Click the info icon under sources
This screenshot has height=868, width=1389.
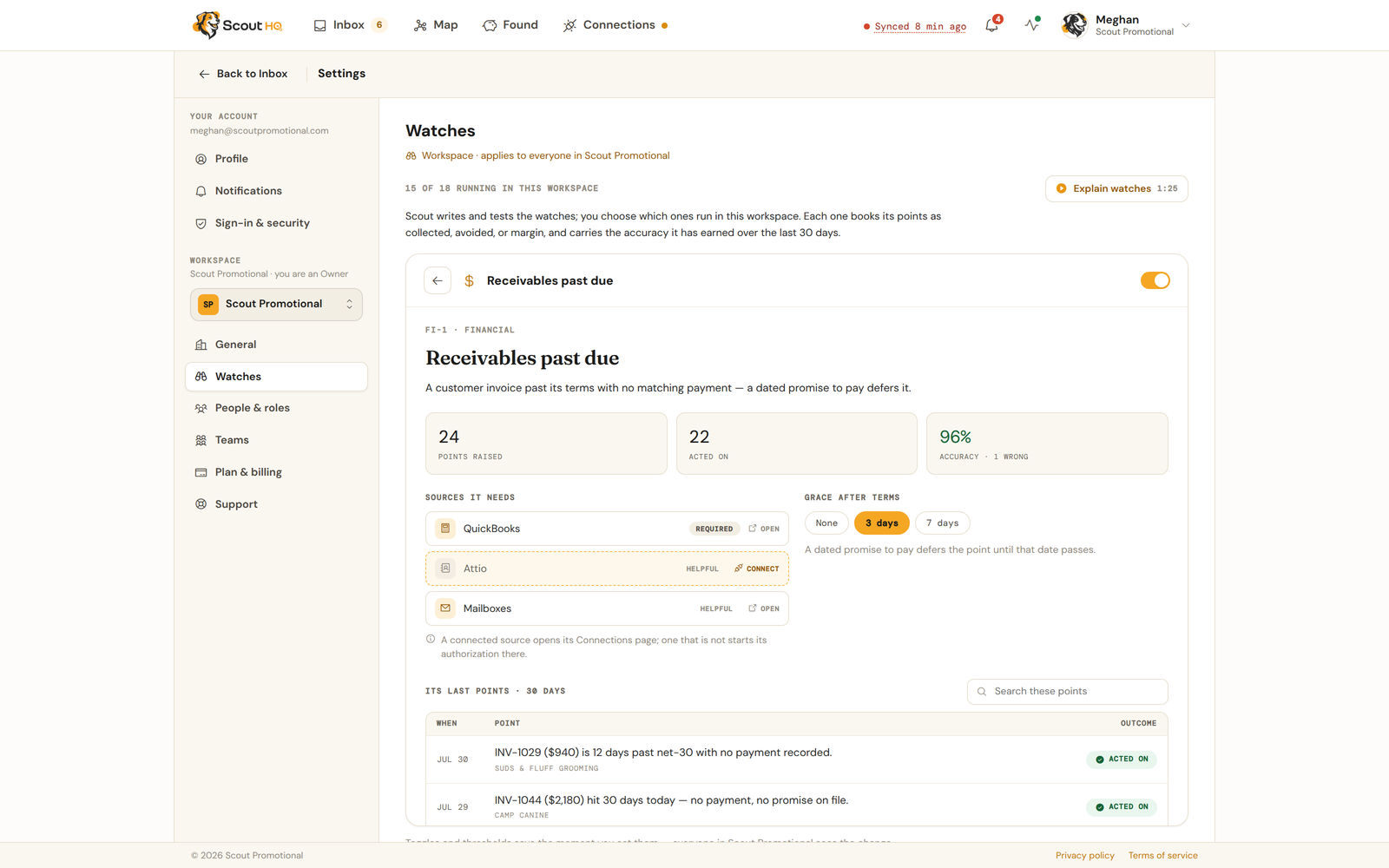[x=431, y=640]
